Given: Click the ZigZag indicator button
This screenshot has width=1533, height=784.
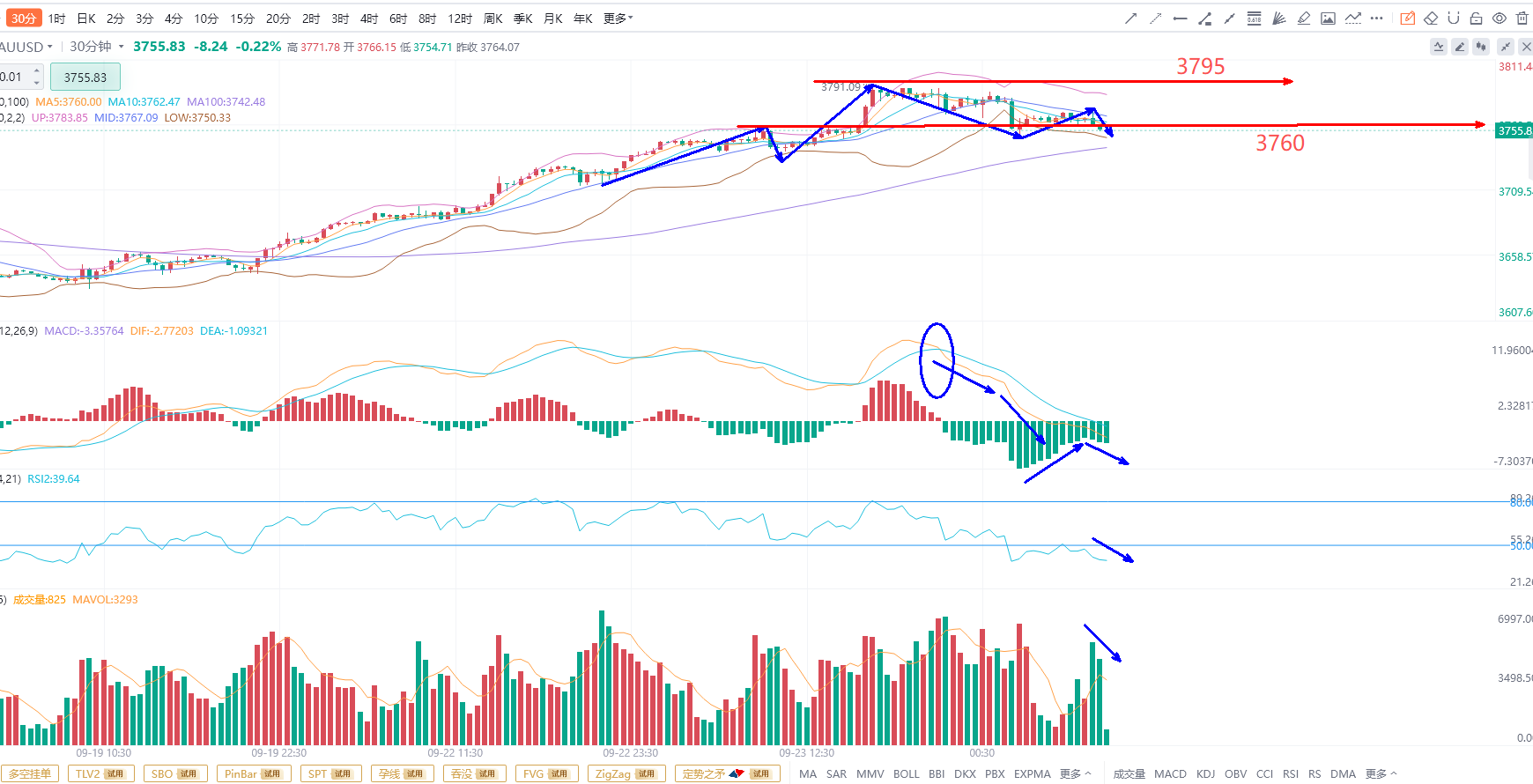Looking at the screenshot, I should coord(626,773).
